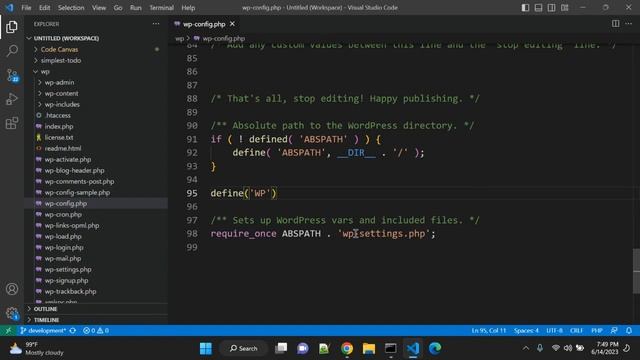Open editor more actions ellipsis

629,24
